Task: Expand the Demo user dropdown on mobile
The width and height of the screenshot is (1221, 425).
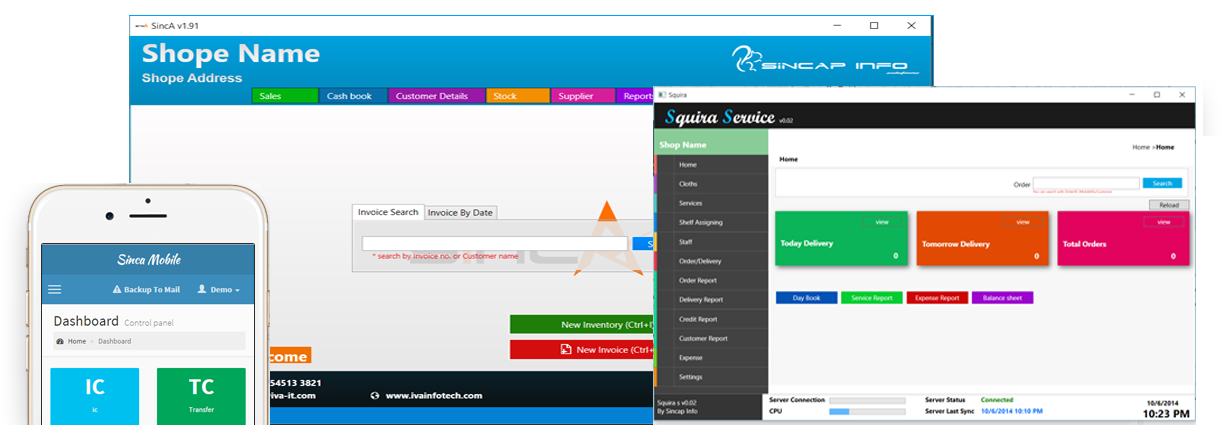Action: pyautogui.click(x=238, y=291)
